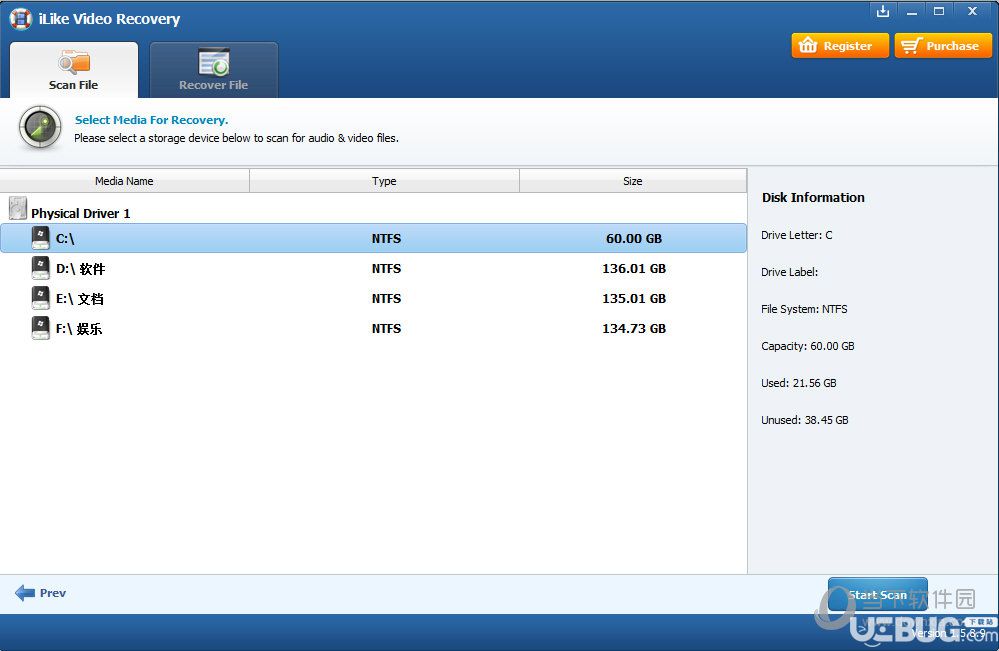
Task: Select the D:\ 软件 drive name
Action: point(80,269)
